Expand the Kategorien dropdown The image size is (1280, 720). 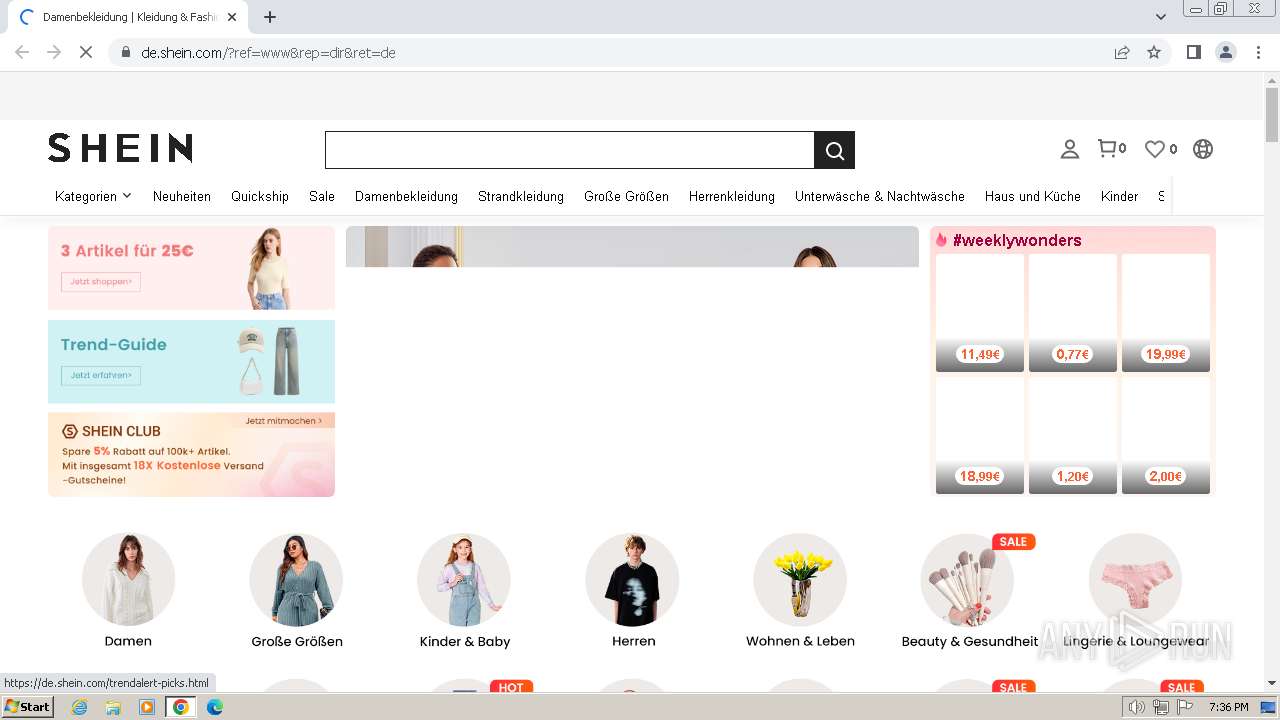pyautogui.click(x=93, y=196)
